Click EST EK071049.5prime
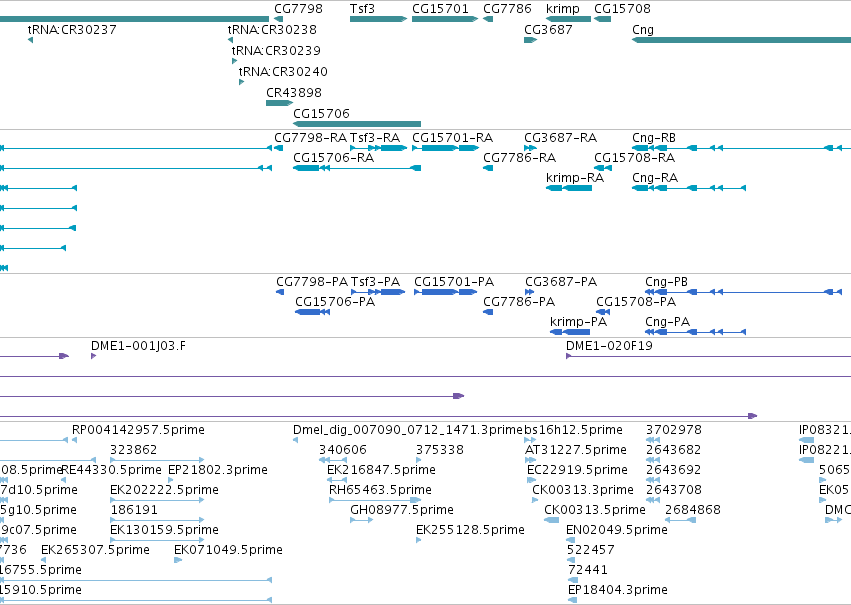The width and height of the screenshot is (851, 605). (228, 550)
